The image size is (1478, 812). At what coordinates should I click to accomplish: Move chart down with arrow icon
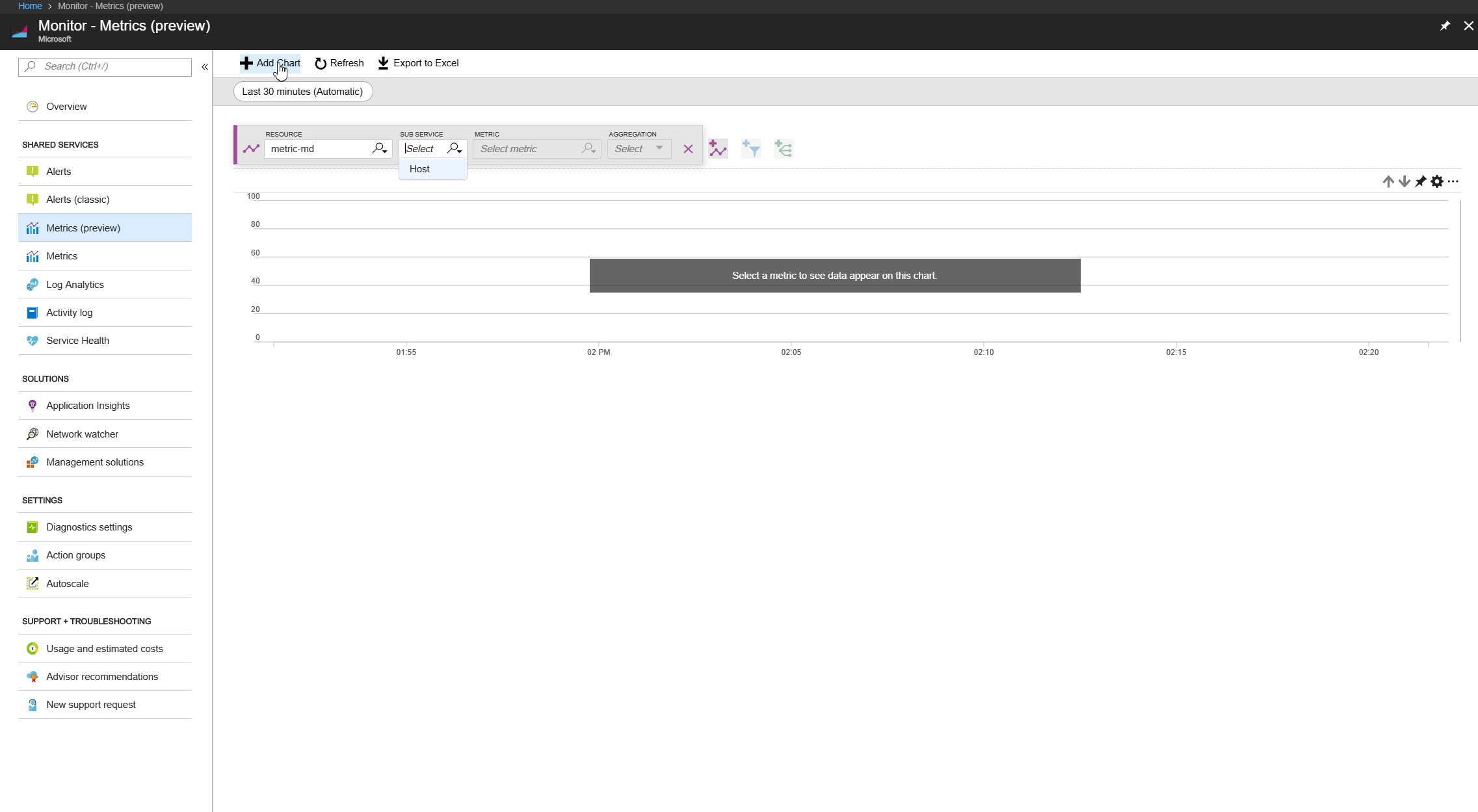click(x=1404, y=181)
